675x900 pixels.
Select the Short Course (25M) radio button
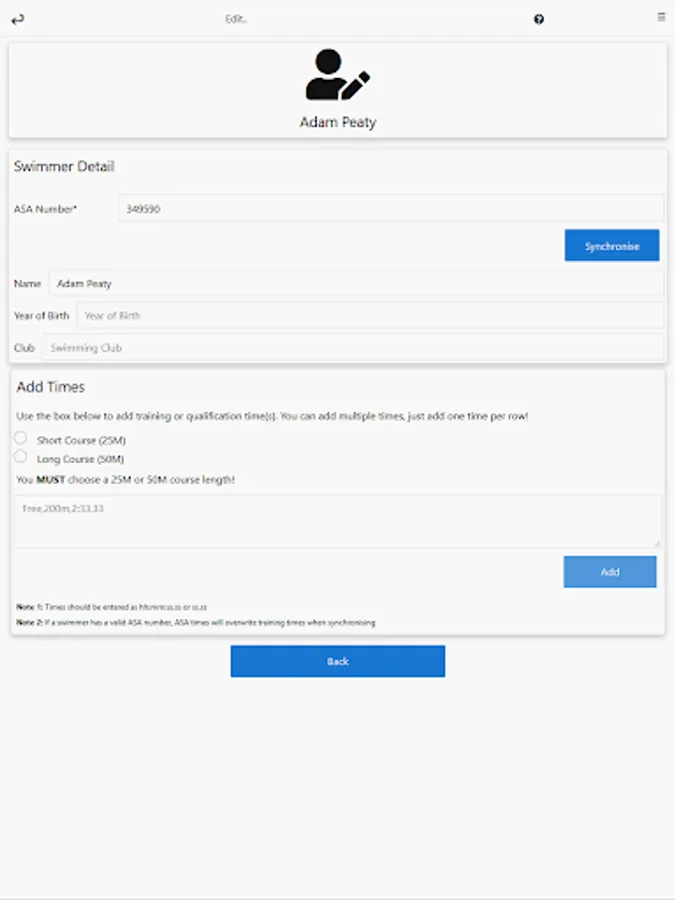pyautogui.click(x=21, y=439)
